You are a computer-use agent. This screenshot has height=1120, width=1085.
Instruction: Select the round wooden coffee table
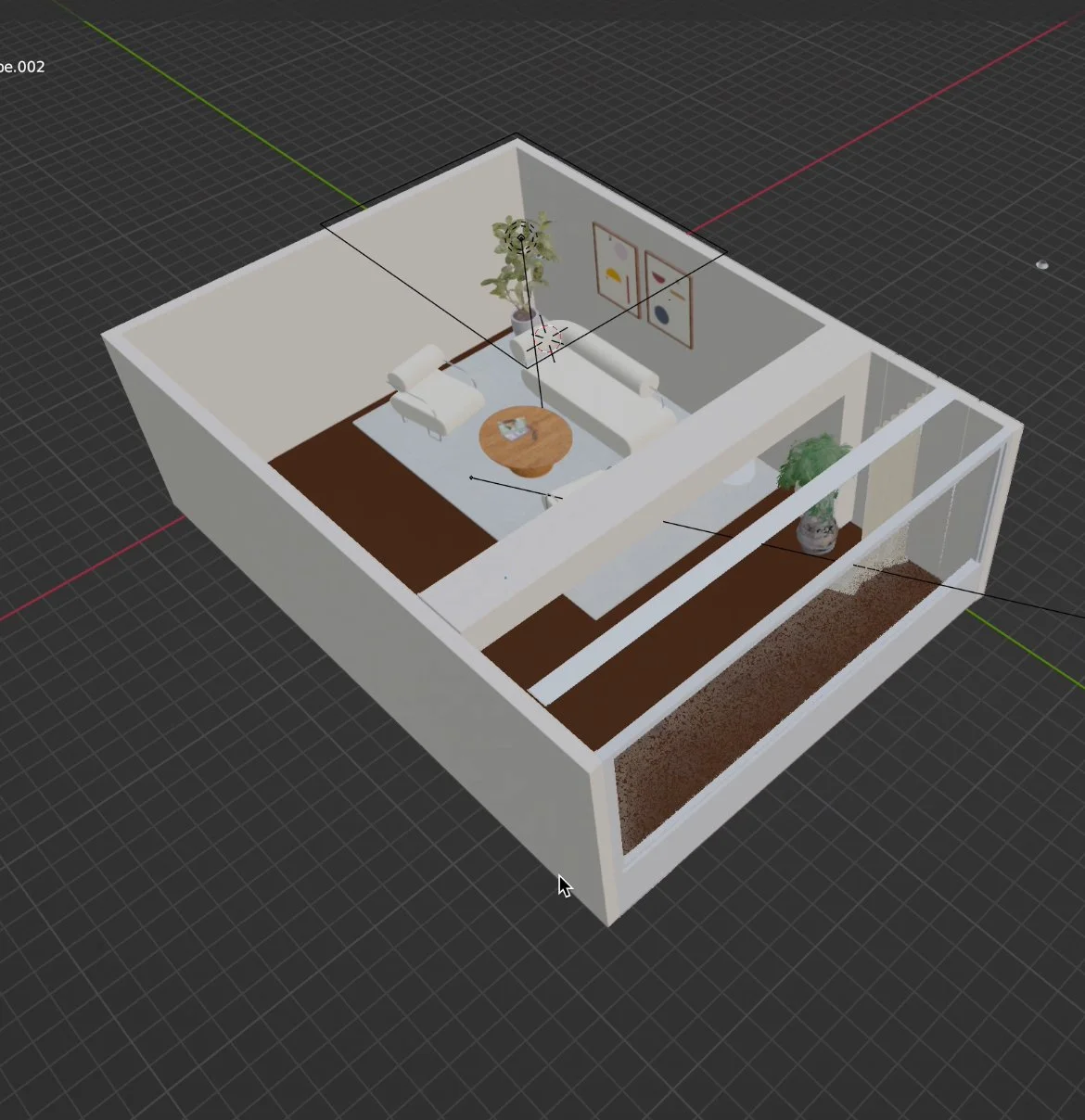(525, 440)
